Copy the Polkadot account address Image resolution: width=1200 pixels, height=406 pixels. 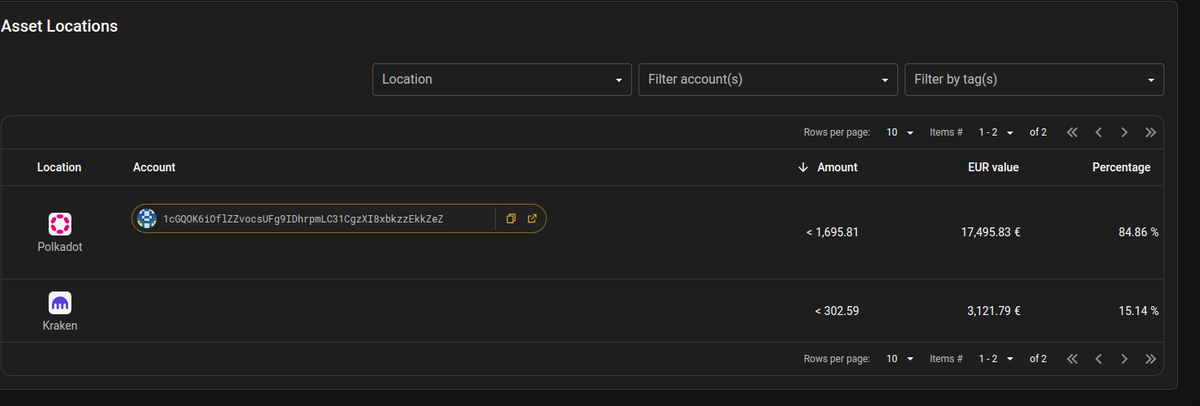point(510,219)
